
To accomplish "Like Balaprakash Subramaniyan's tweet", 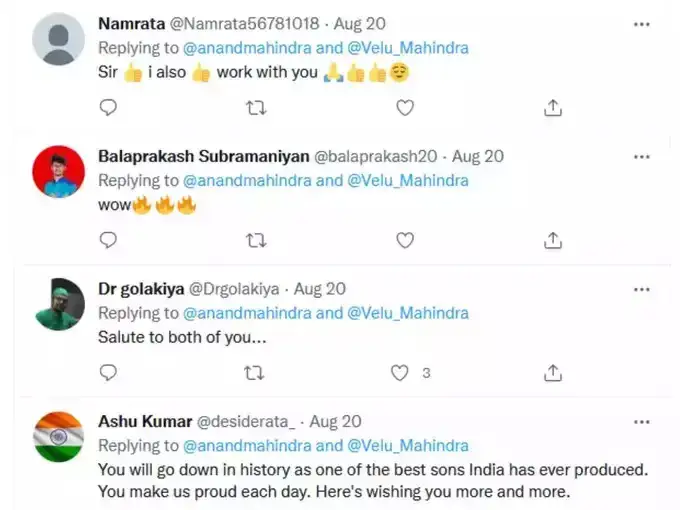I will (405, 240).
